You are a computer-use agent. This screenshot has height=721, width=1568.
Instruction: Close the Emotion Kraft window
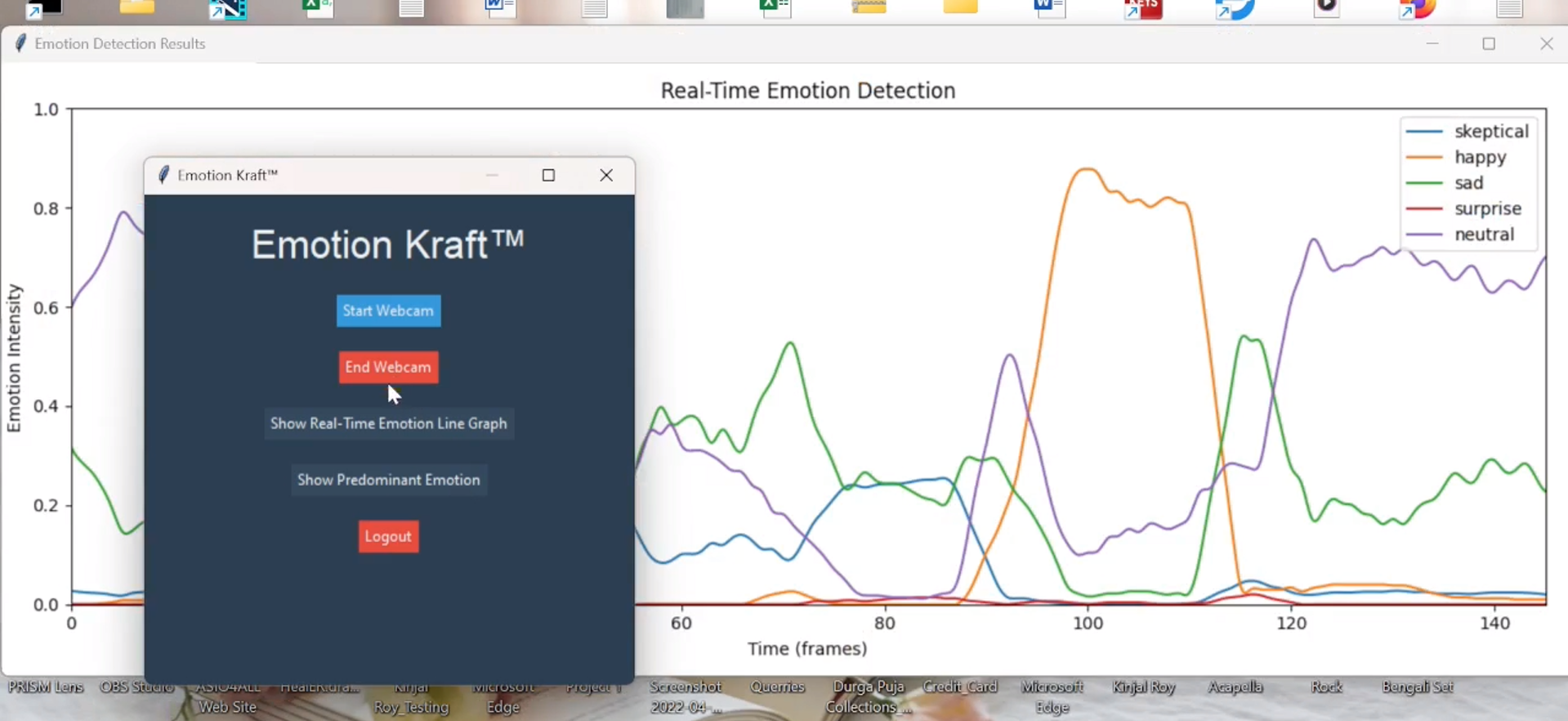pos(605,175)
